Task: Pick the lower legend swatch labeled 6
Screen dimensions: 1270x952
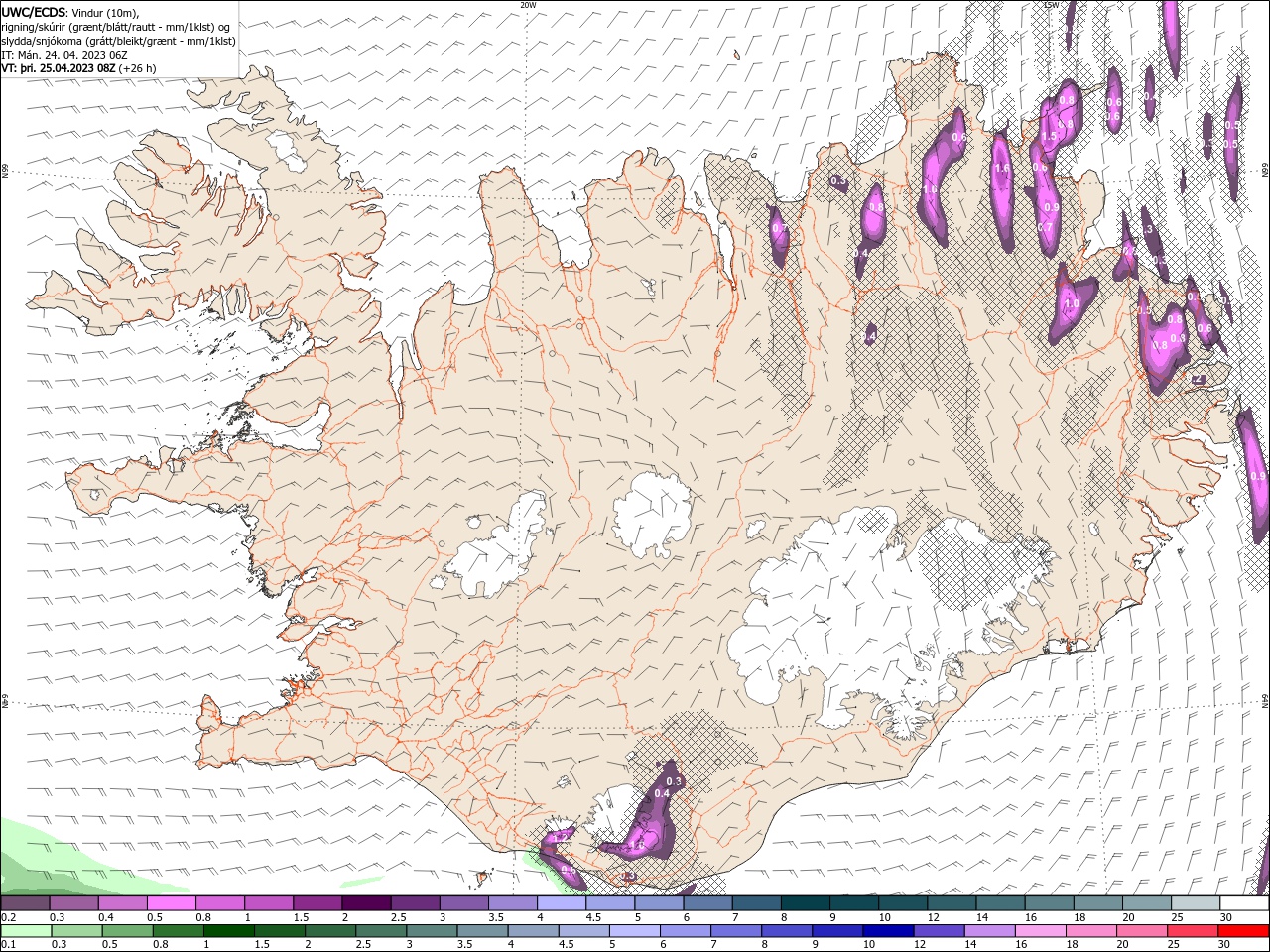Action: pos(685,931)
